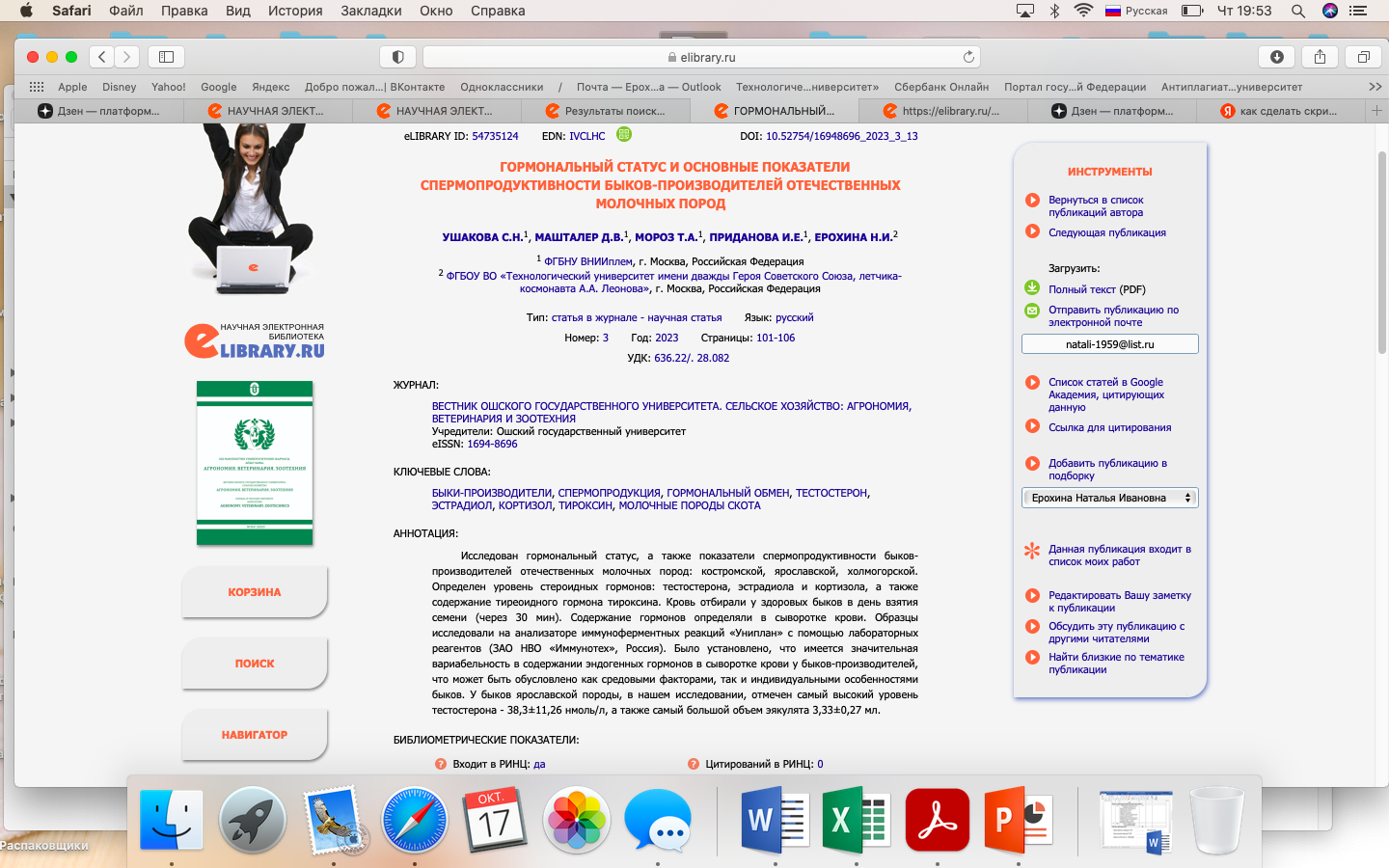Click the green EDN icon
1389x868 pixels.
coord(623,135)
